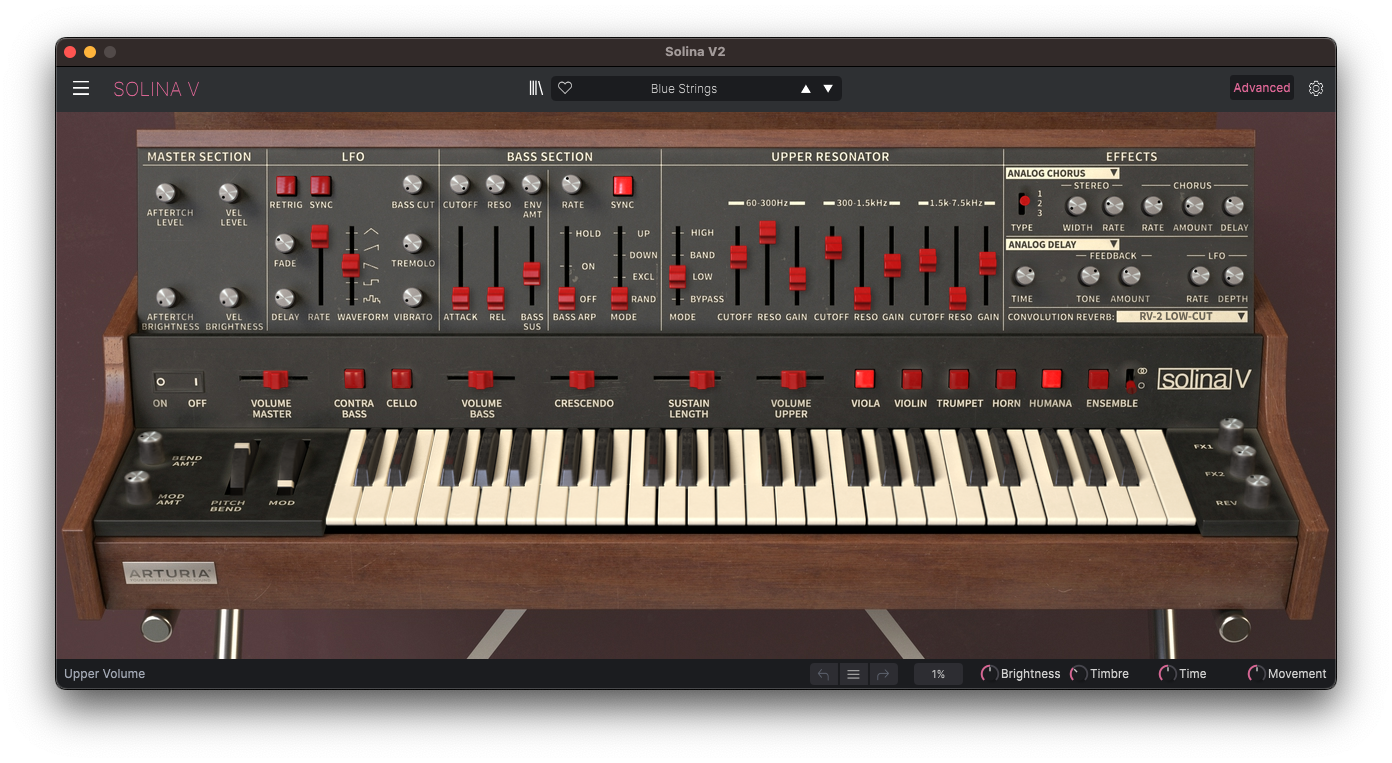Click the Pitch Bend wheel
This screenshot has width=1392, height=763.
(238, 467)
